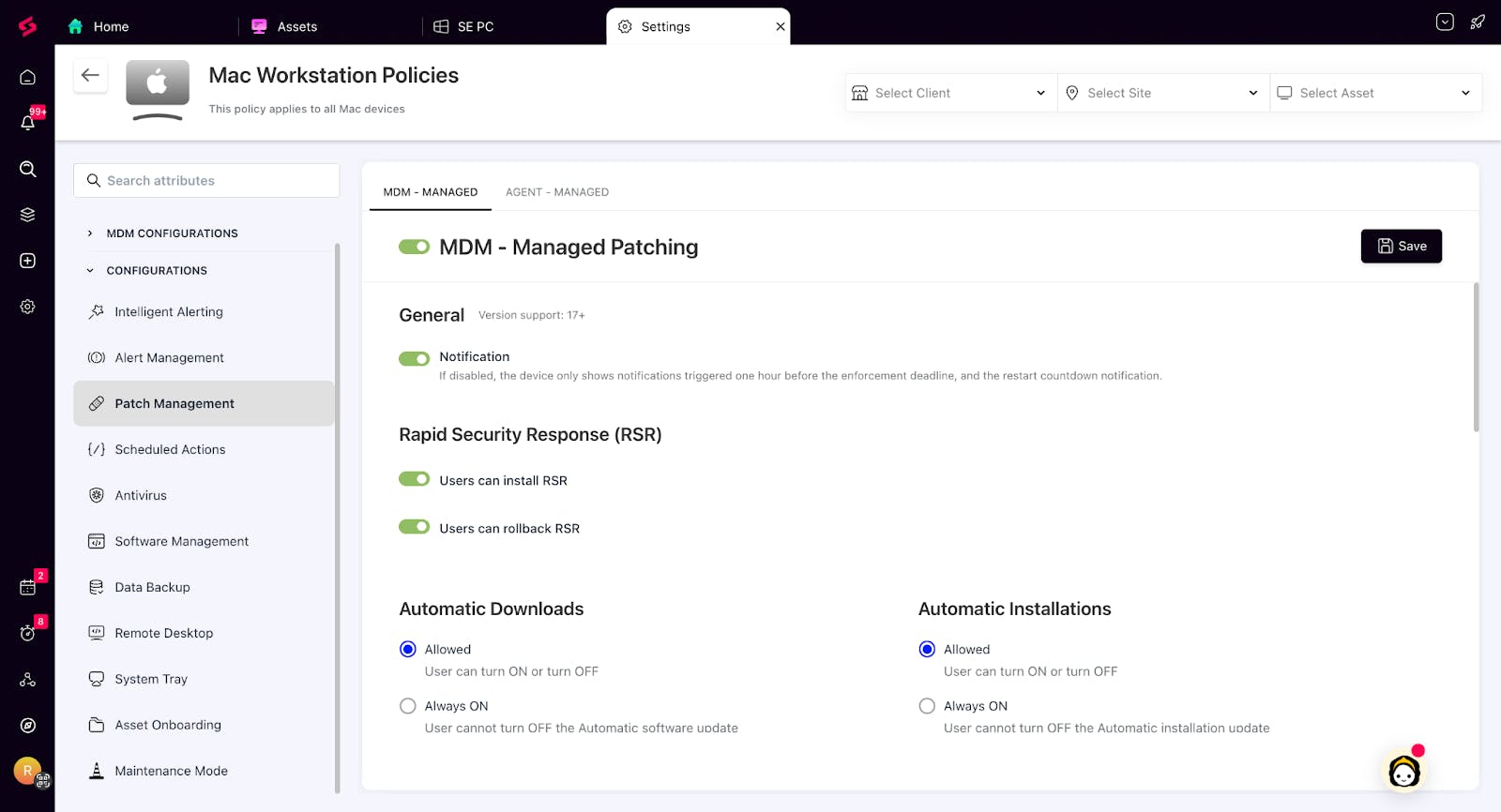Click the main panel vertical scrollbar

1476,356
